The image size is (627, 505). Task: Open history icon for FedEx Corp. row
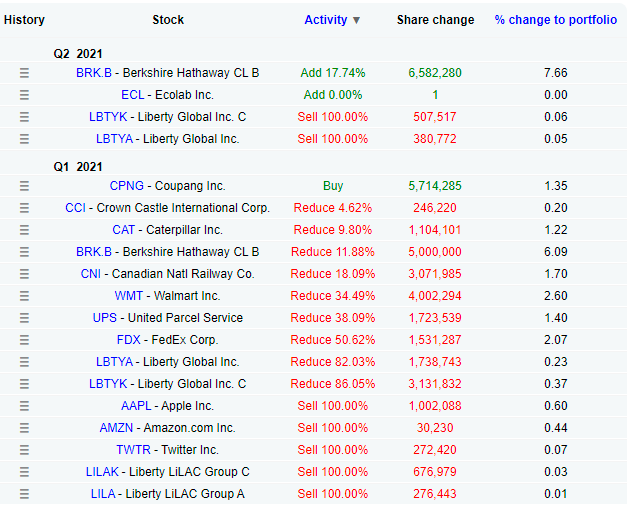click(x=24, y=340)
